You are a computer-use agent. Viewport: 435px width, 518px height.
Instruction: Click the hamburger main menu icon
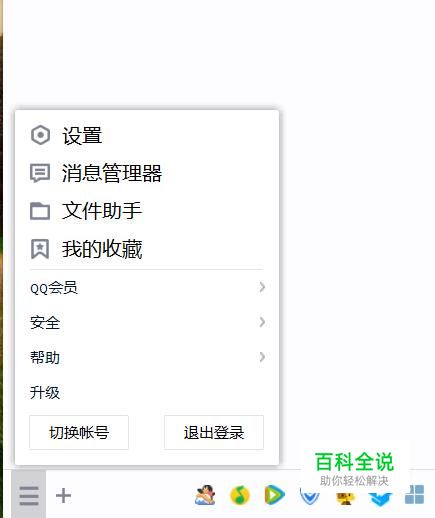tap(29, 496)
